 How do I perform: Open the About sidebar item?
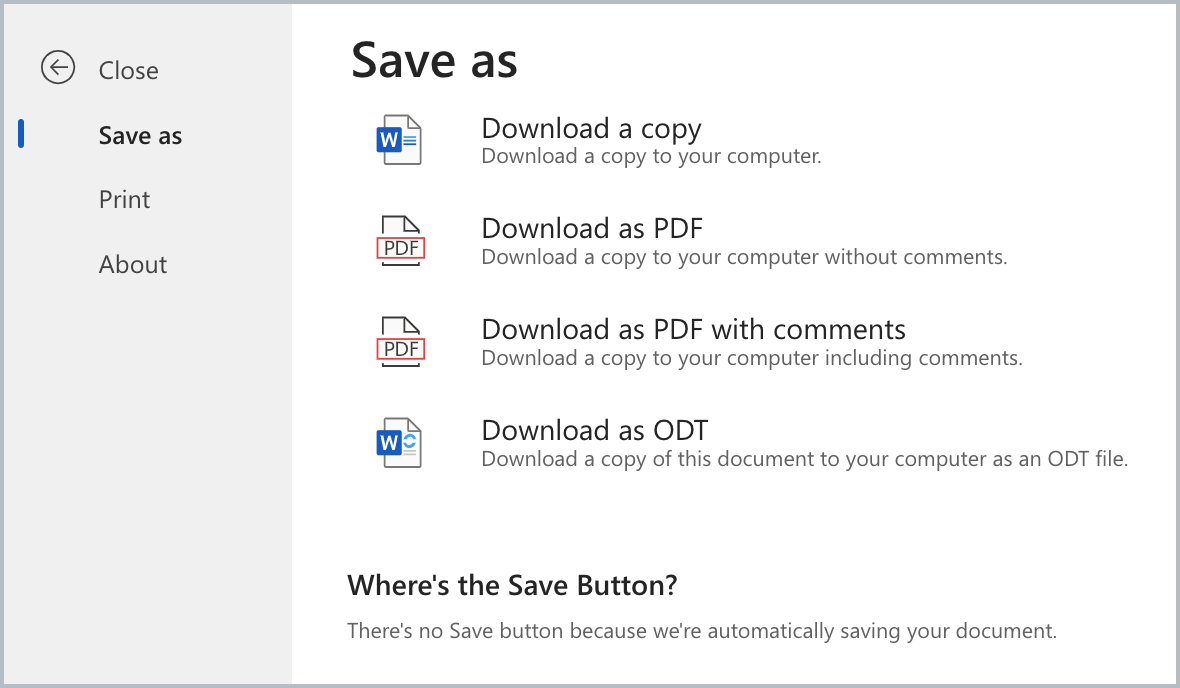click(132, 264)
